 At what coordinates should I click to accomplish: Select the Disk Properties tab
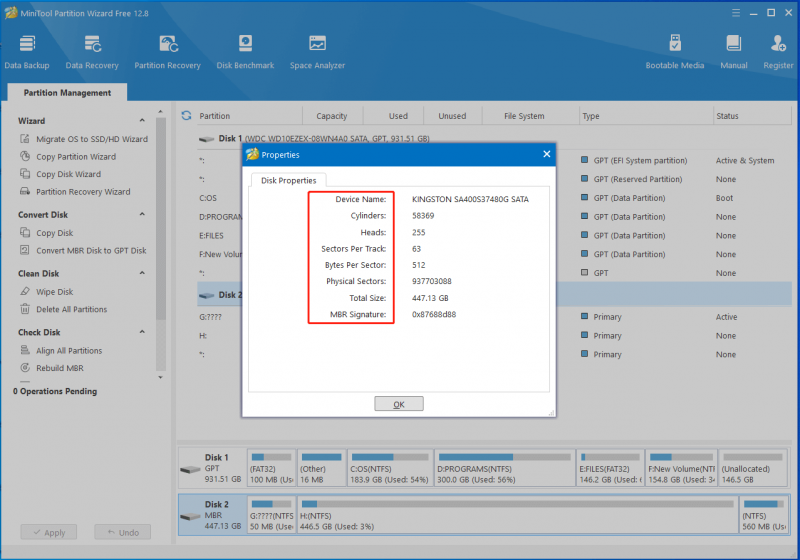289,180
